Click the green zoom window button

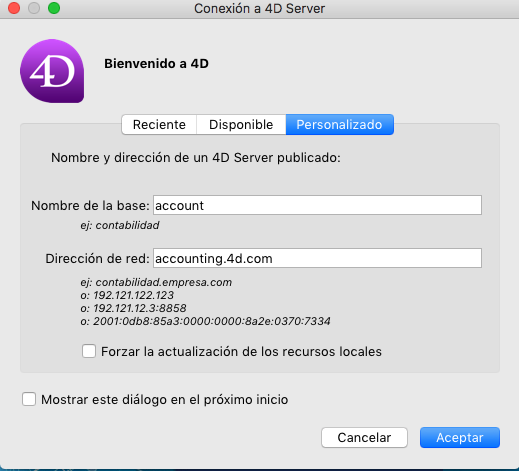tap(54, 8)
